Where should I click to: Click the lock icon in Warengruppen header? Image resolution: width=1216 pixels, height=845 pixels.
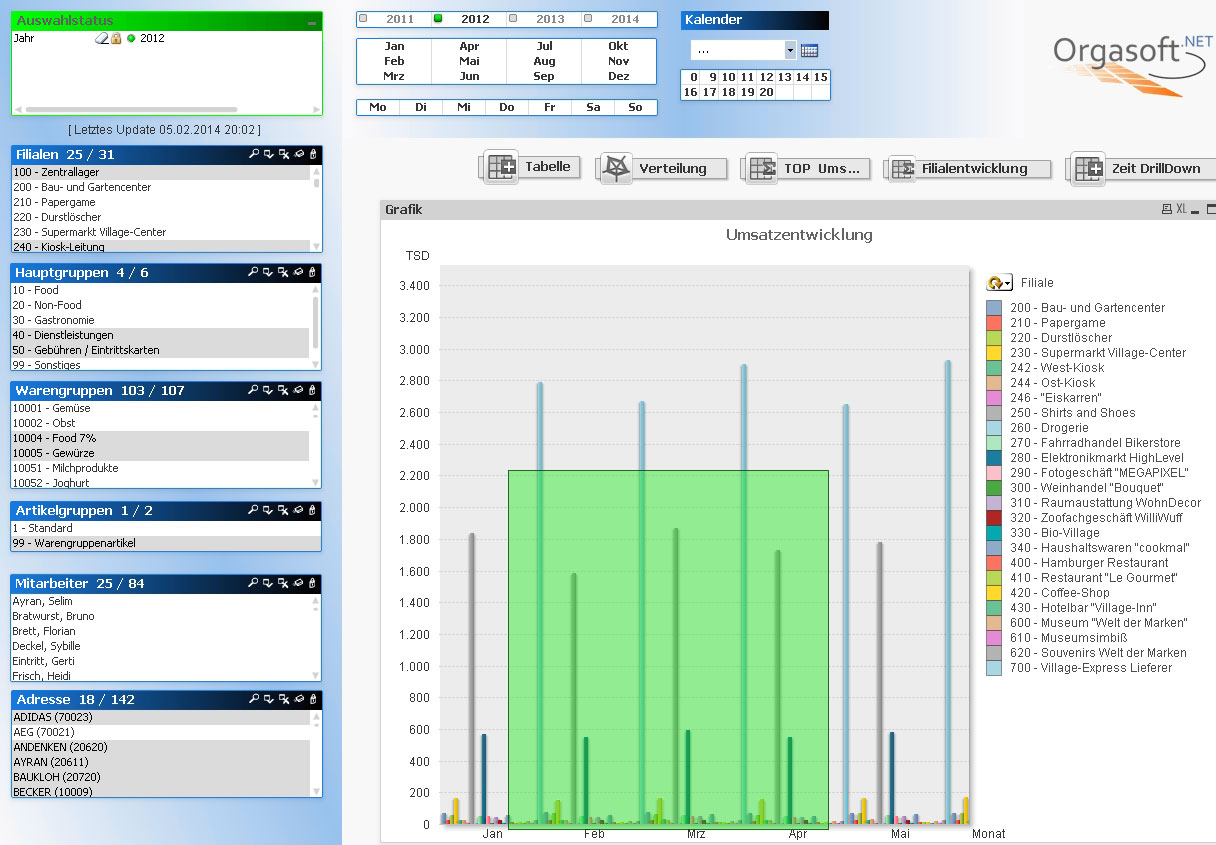click(x=313, y=391)
